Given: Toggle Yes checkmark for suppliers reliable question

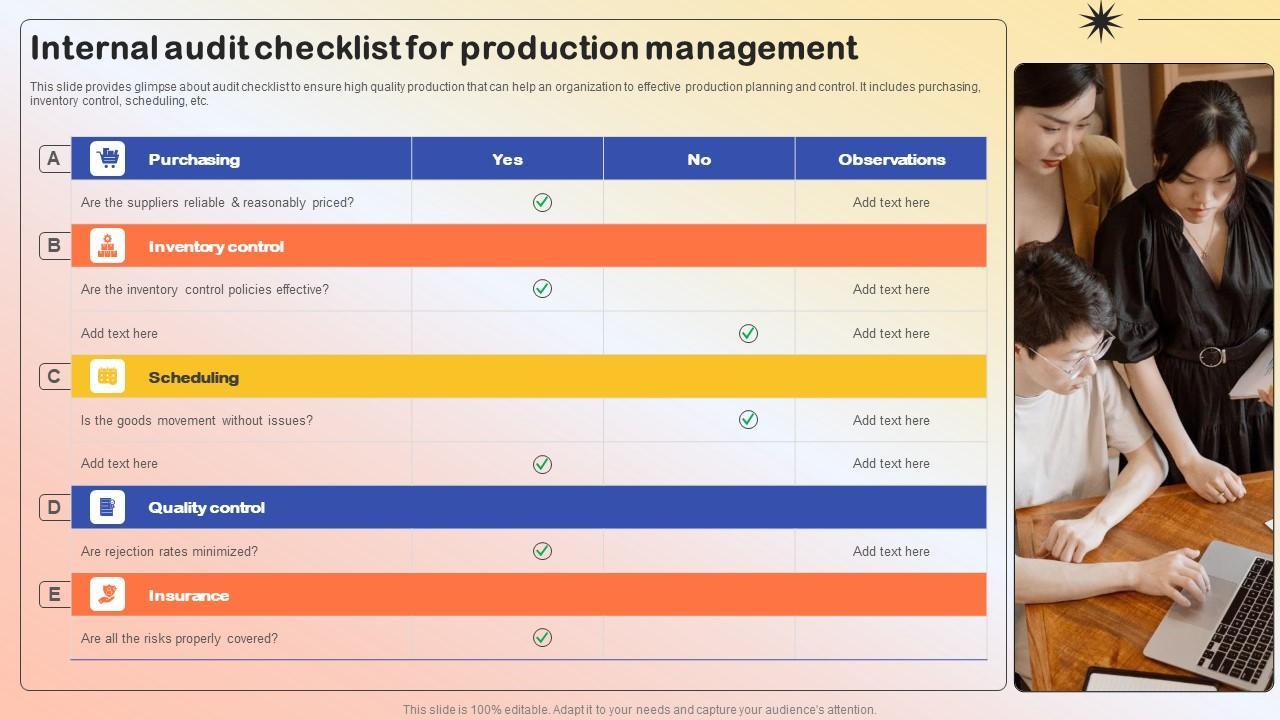Looking at the screenshot, I should pos(542,202).
